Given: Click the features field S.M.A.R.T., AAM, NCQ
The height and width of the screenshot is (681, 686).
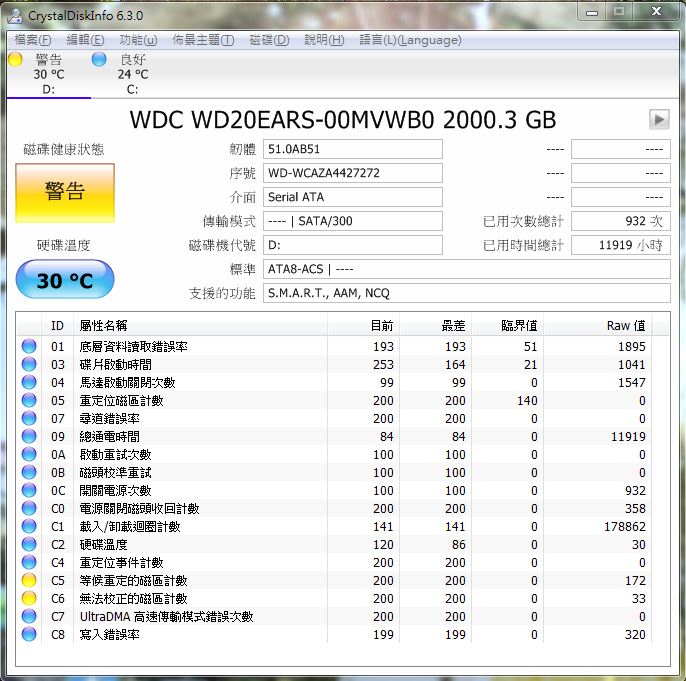Looking at the screenshot, I should point(466,293).
